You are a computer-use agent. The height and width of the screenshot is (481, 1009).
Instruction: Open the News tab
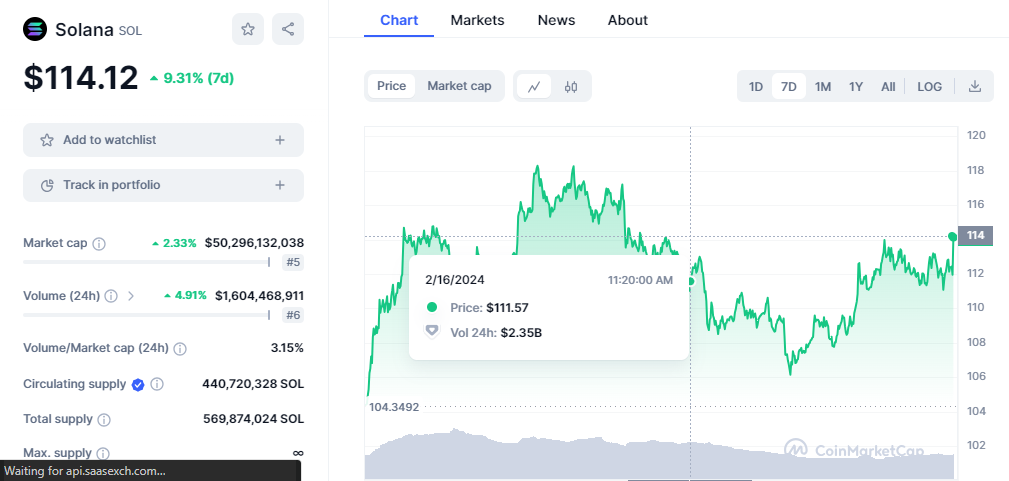pyautogui.click(x=557, y=20)
